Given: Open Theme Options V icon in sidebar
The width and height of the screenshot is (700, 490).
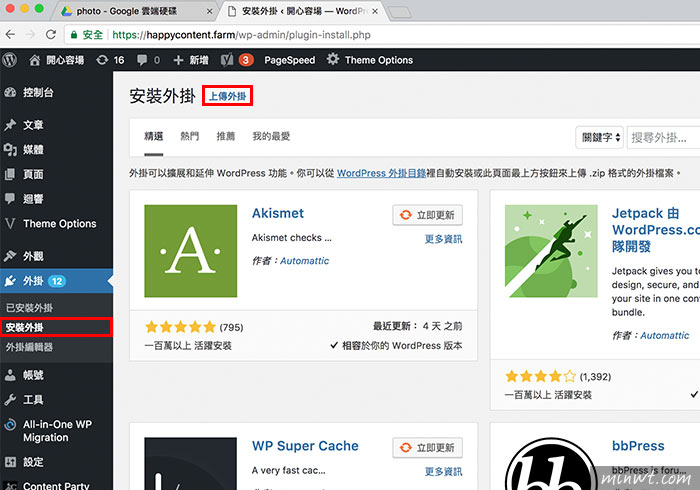Looking at the screenshot, I should coord(10,224).
